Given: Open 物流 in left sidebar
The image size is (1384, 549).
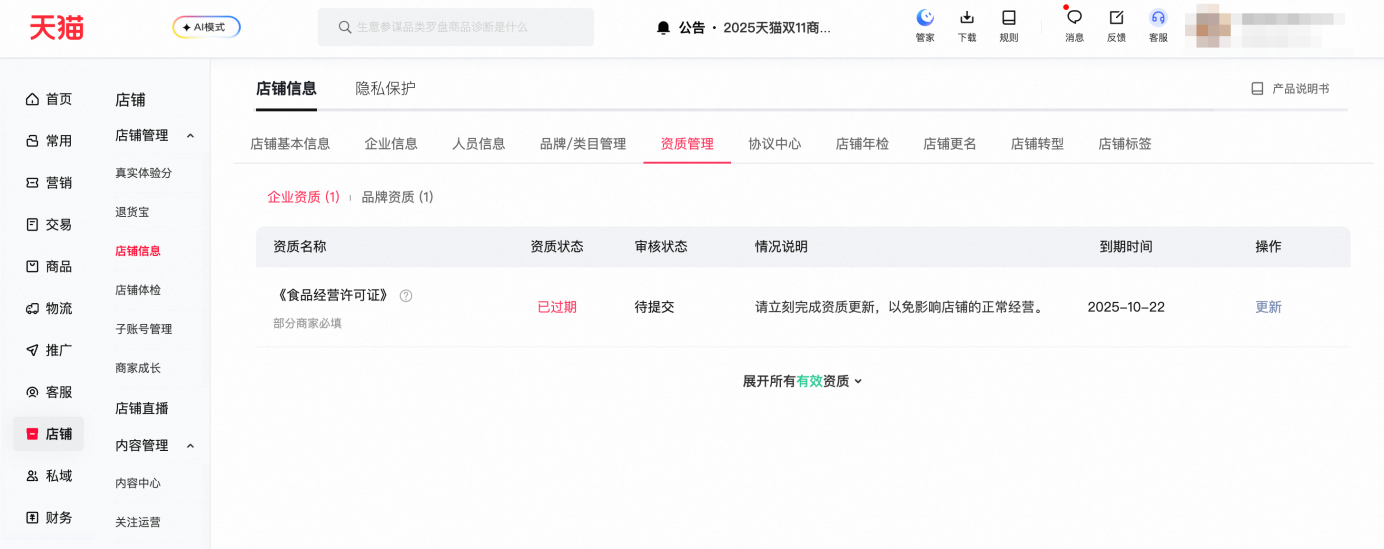Looking at the screenshot, I should (x=49, y=309).
